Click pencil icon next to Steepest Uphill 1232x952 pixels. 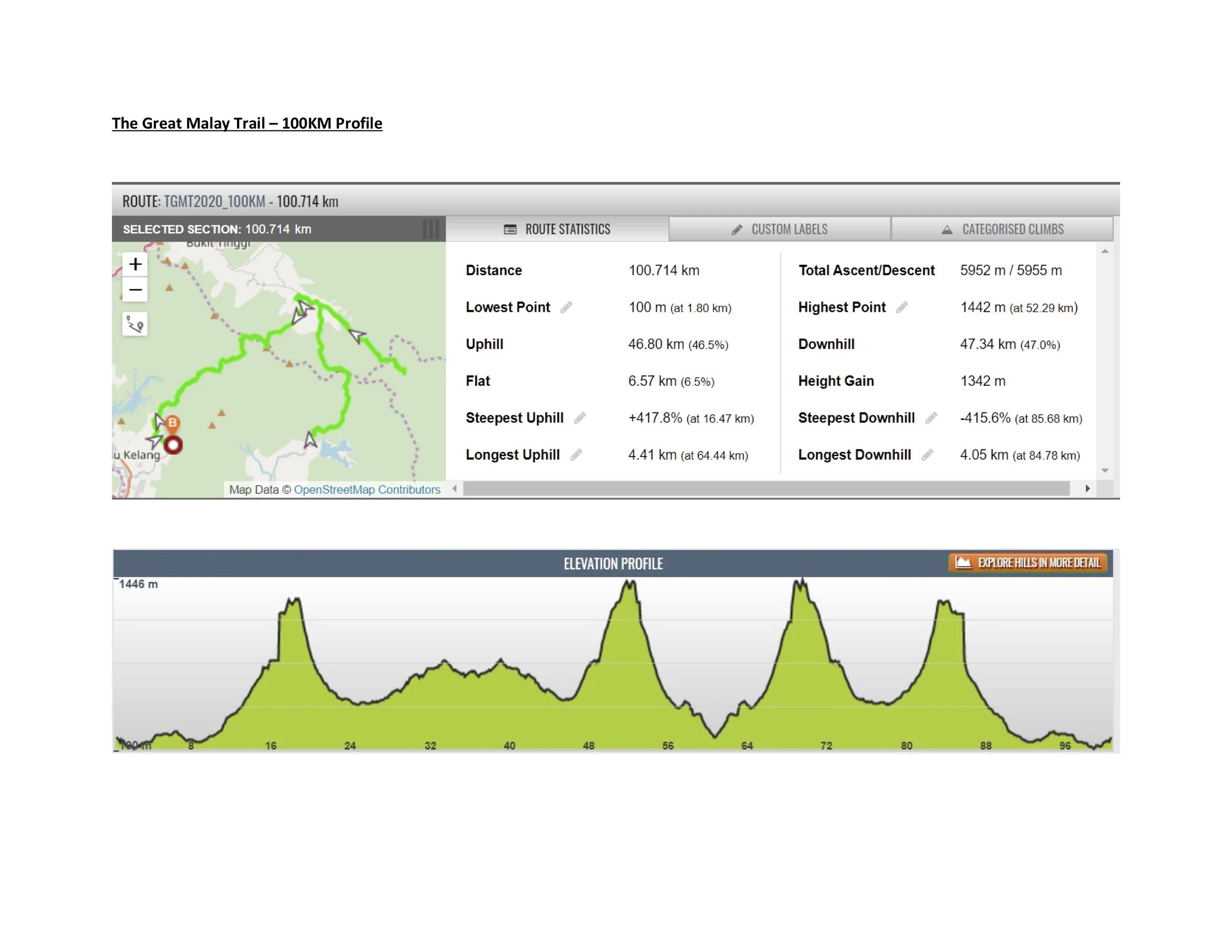(x=580, y=418)
